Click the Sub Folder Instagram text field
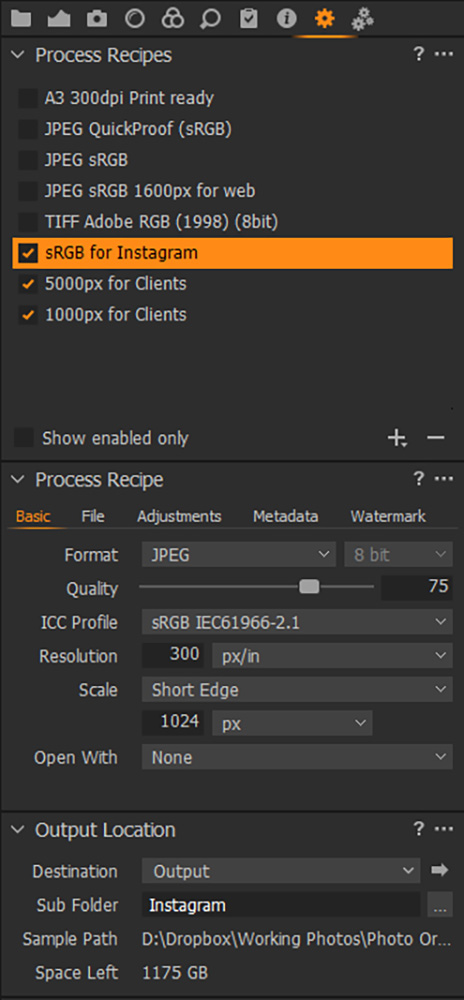The height and width of the screenshot is (1000, 464). click(x=281, y=905)
